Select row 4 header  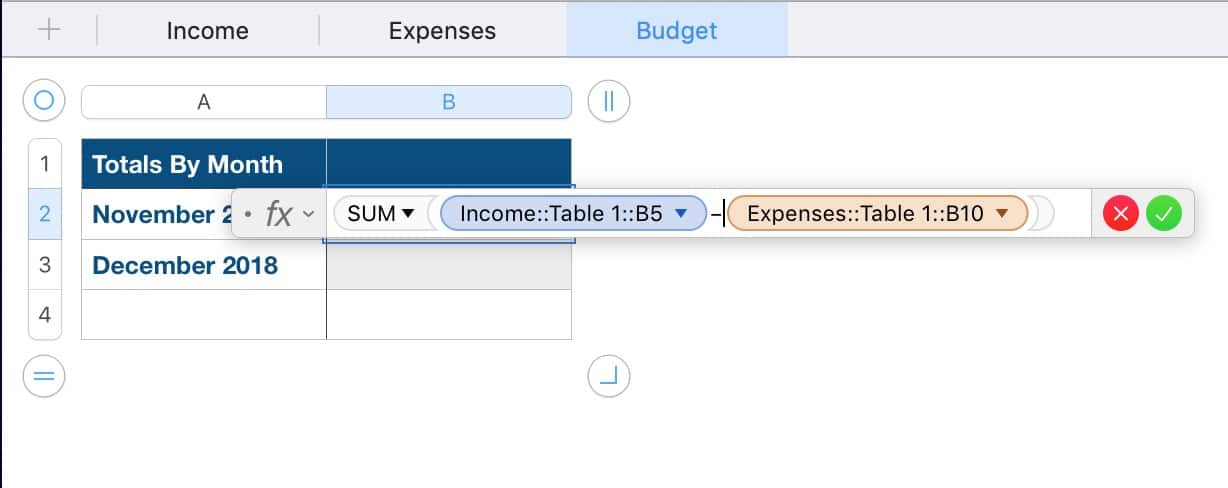click(44, 314)
